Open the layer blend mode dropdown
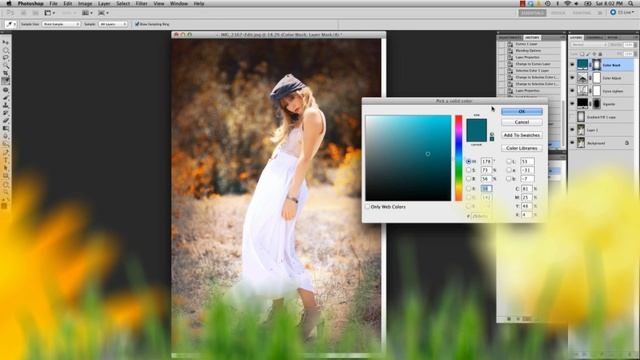Image resolution: width=640 pixels, height=360 pixels. [589, 44]
